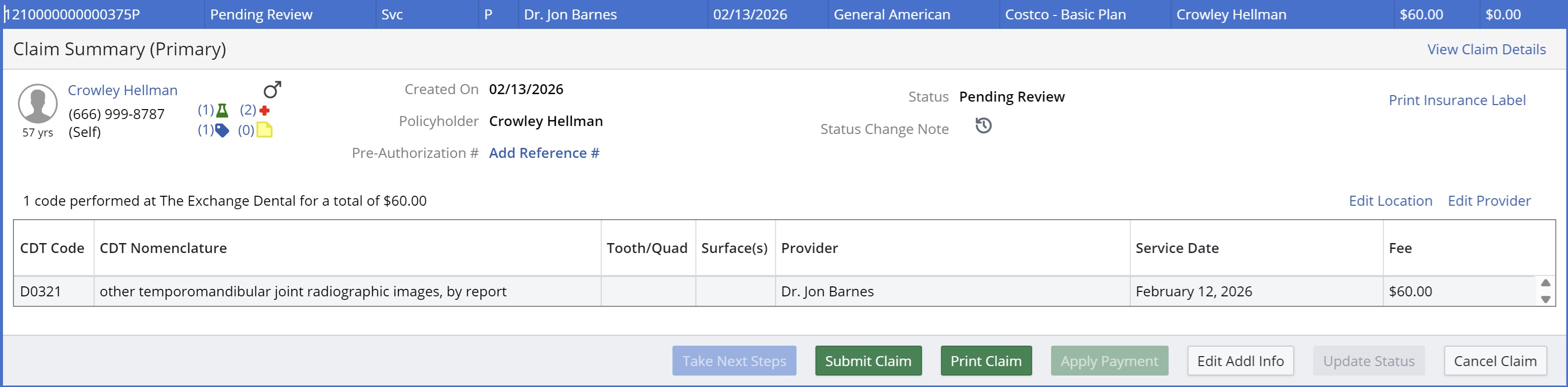Click the Edit Addl Info button

pyautogui.click(x=1240, y=361)
